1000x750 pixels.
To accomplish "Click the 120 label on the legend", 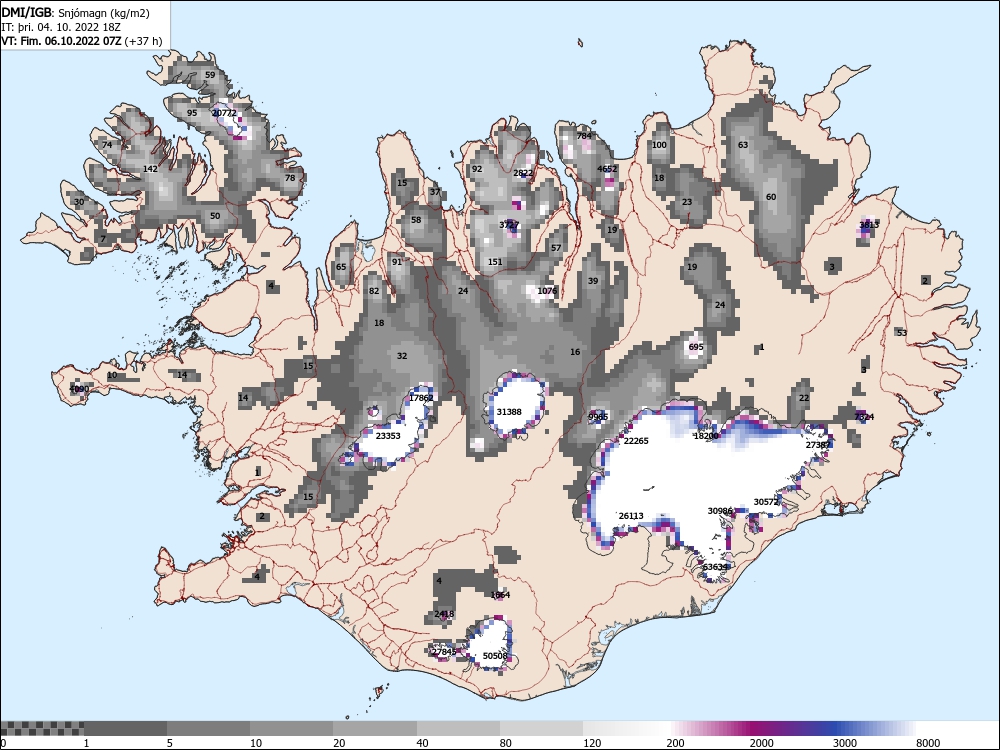I will coord(592,743).
